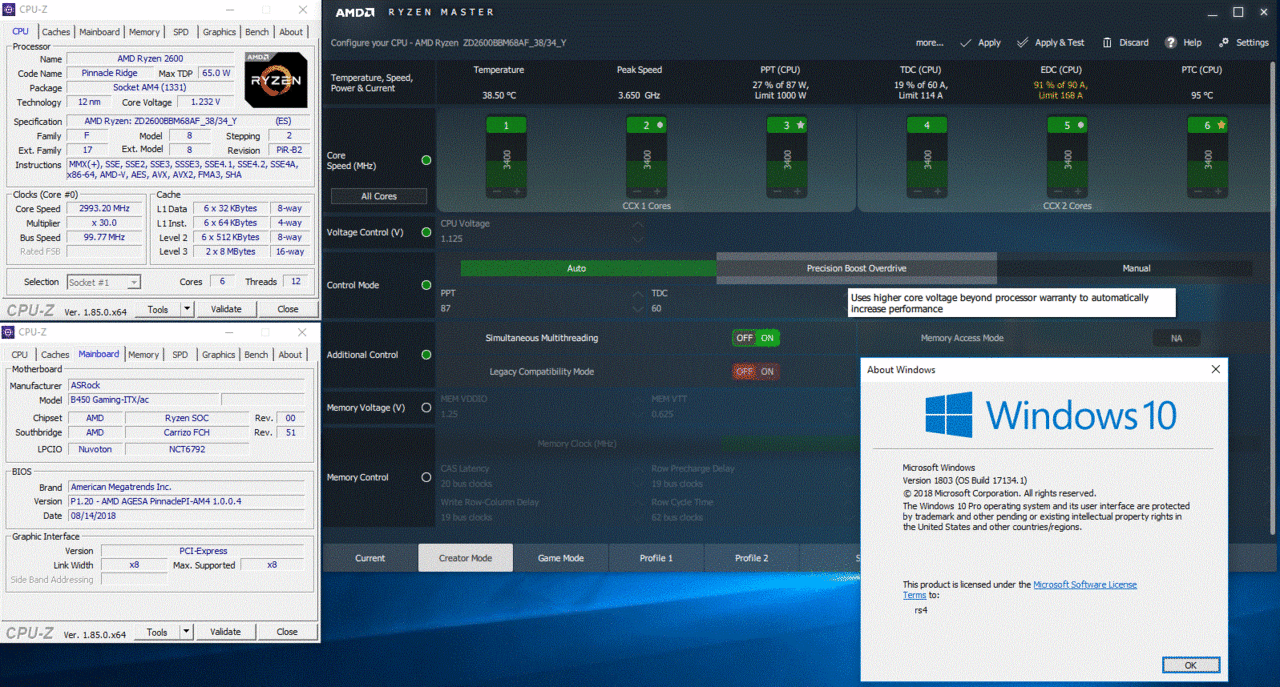The height and width of the screenshot is (687, 1280).
Task: Toggle the Core Speed section green indicator
Action: [x=427, y=160]
